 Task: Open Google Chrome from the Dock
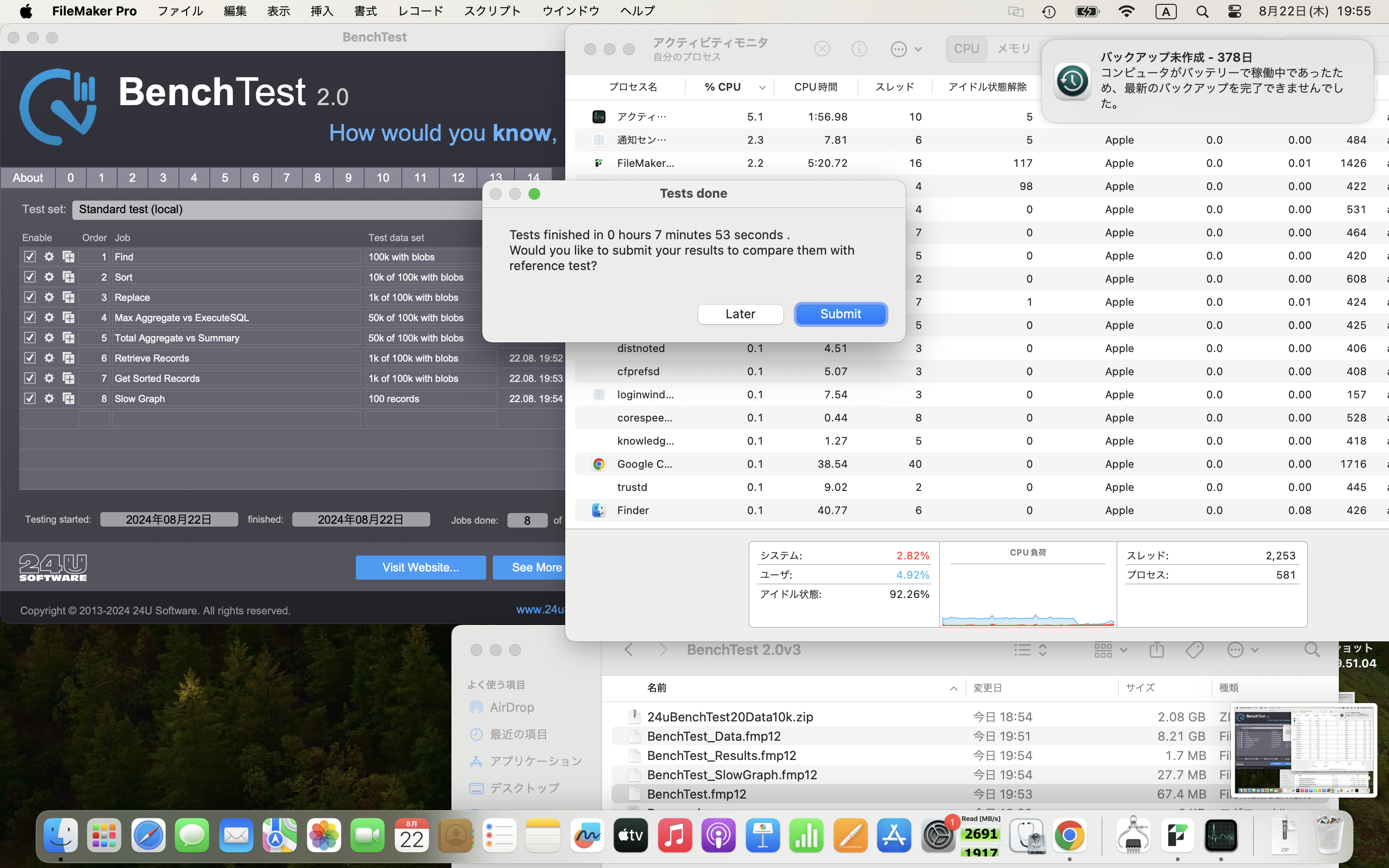click(x=1069, y=835)
